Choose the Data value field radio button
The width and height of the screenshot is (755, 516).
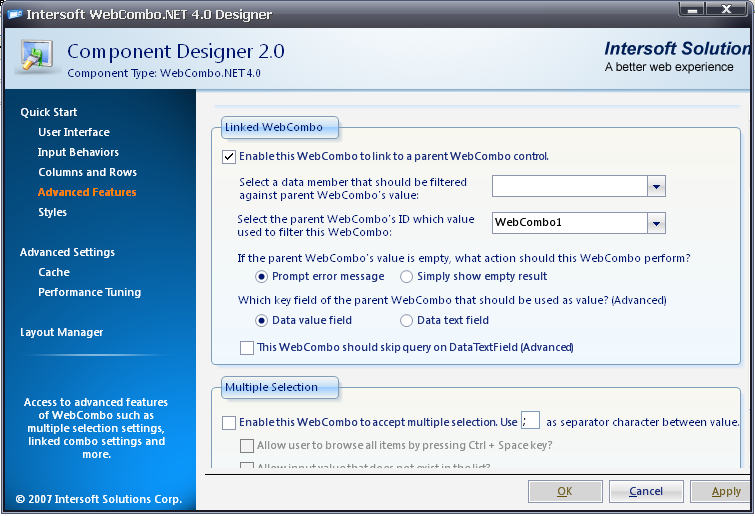coord(261,321)
